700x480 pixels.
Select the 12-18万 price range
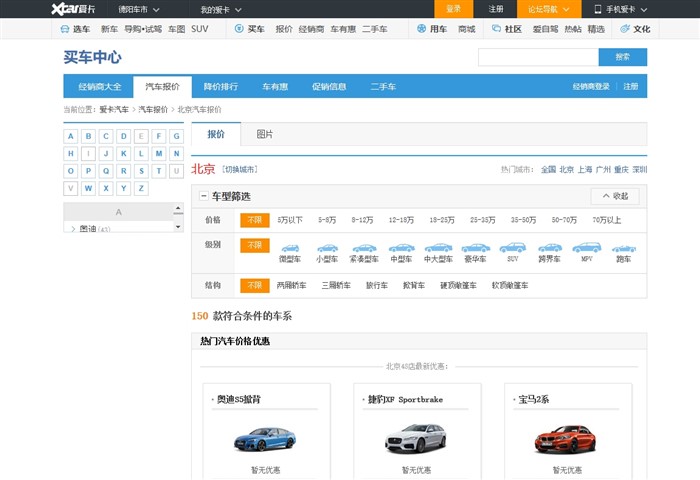(x=401, y=220)
